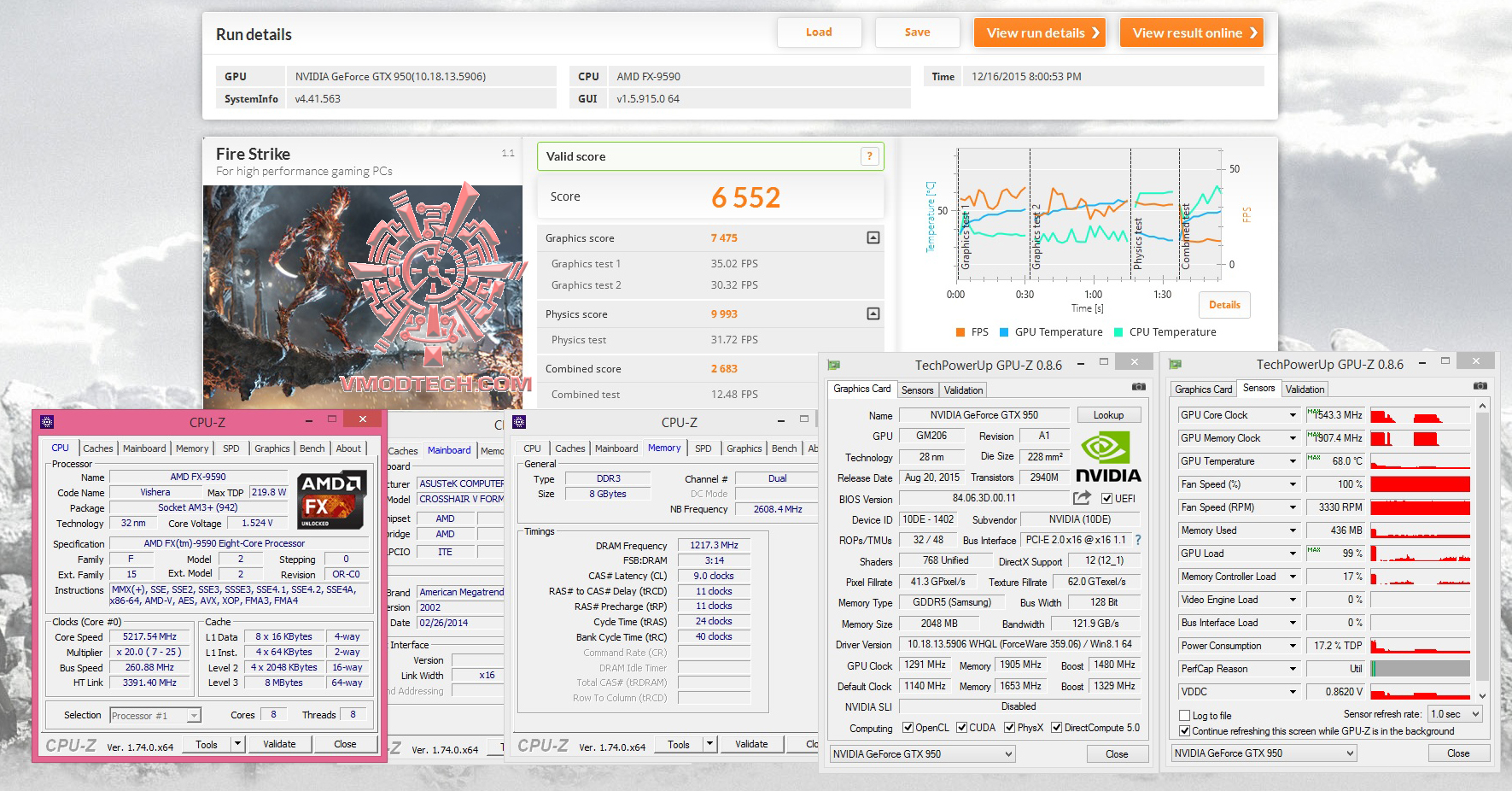1512x791 pixels.
Task: Open the VDDC sensor dropdown
Action: point(1293,692)
